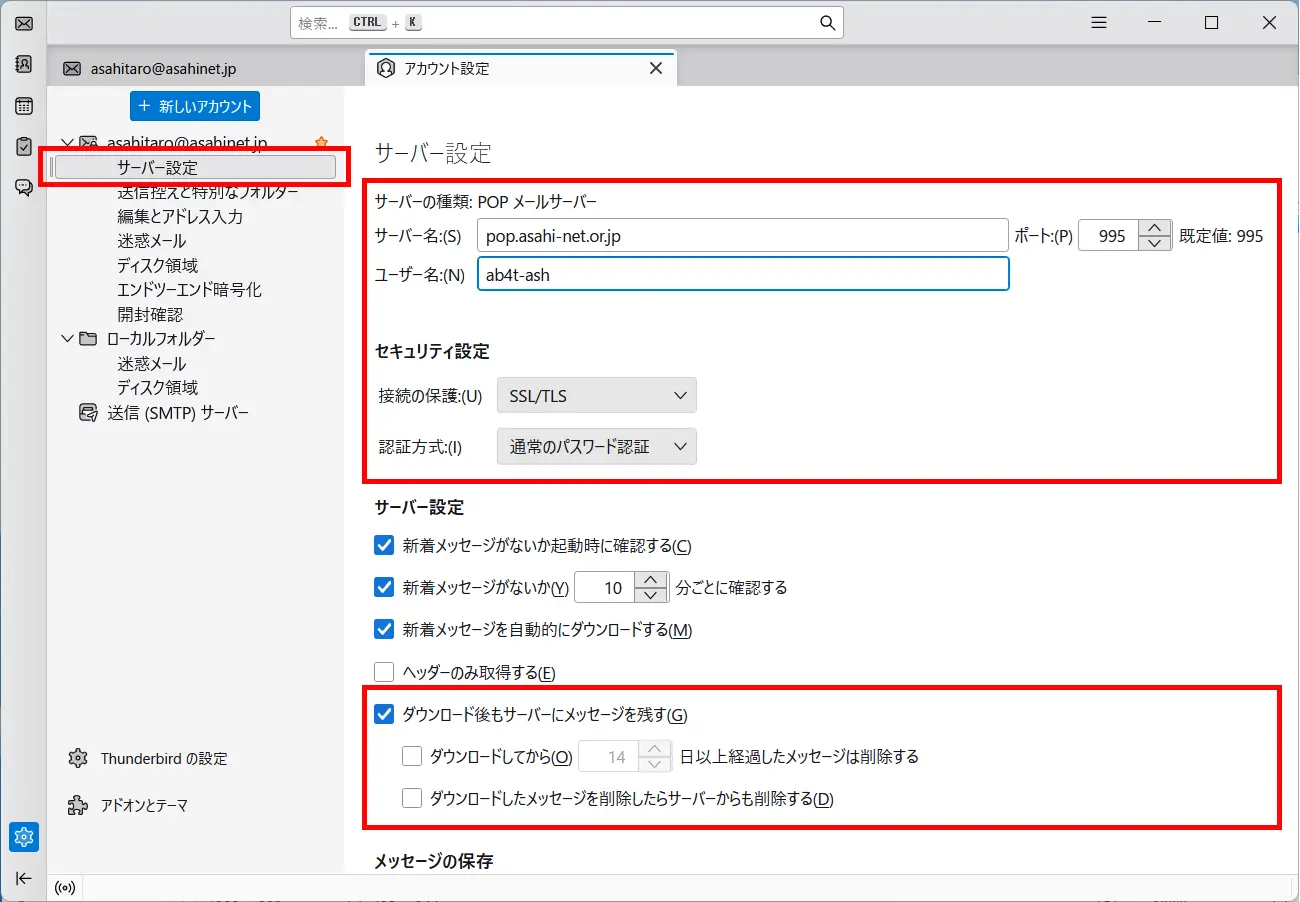The height and width of the screenshot is (902, 1300).
Task: Click the status indicator icon in the bottom bar
Action: pos(65,888)
